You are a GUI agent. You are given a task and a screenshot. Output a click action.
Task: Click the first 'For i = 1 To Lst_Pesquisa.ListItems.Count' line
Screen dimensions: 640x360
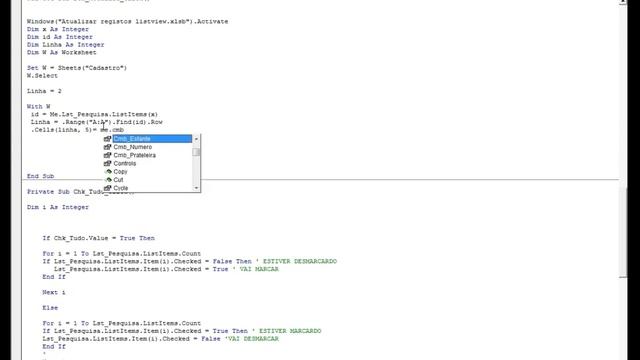pyautogui.click(x=121, y=253)
